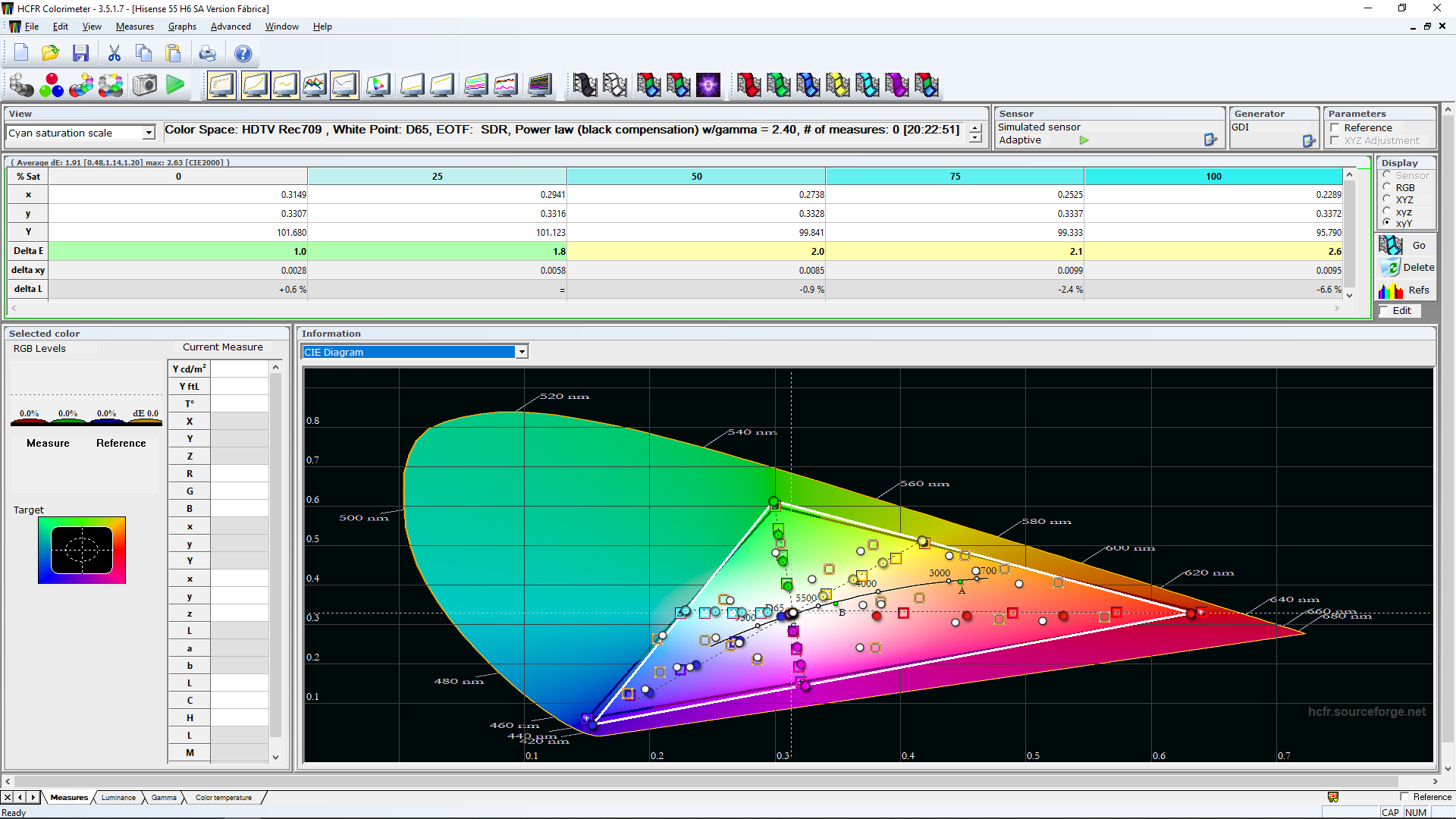Click the Save file icon

click(x=80, y=53)
